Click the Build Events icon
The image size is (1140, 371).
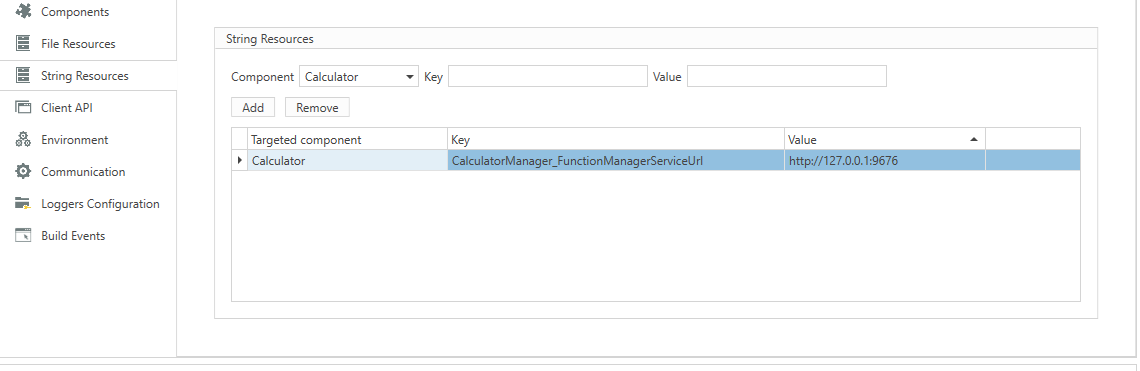pos(23,236)
